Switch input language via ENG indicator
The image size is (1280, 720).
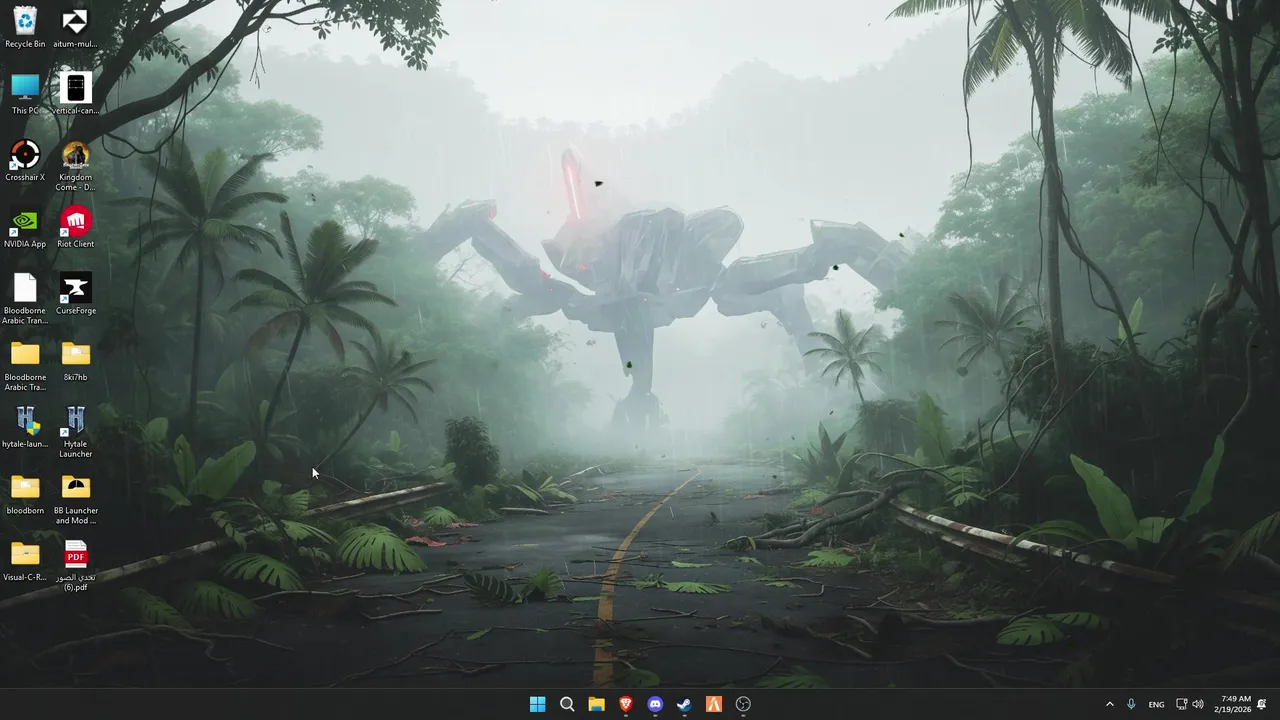click(1156, 704)
